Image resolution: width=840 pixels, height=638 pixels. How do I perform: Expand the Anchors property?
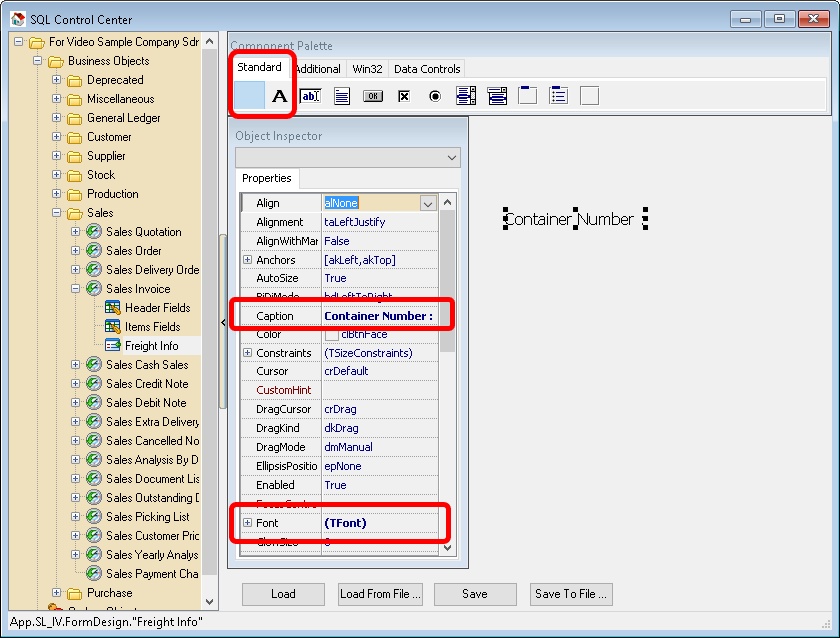248,260
